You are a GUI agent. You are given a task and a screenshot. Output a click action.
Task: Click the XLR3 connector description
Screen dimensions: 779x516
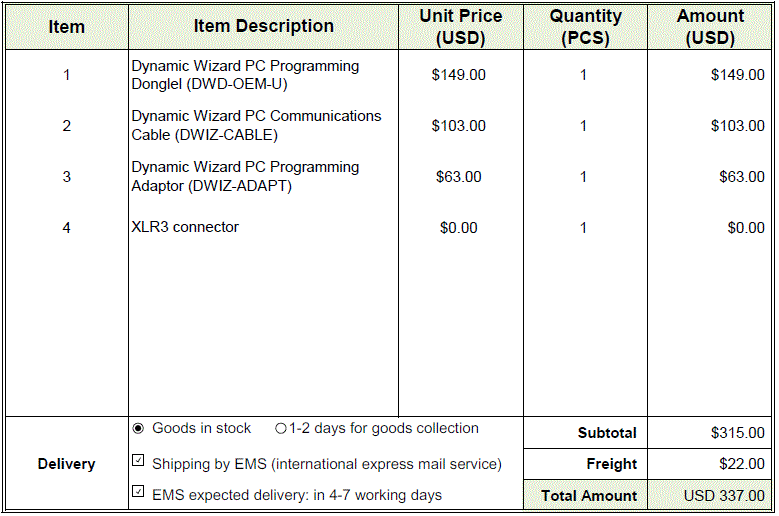pos(185,227)
